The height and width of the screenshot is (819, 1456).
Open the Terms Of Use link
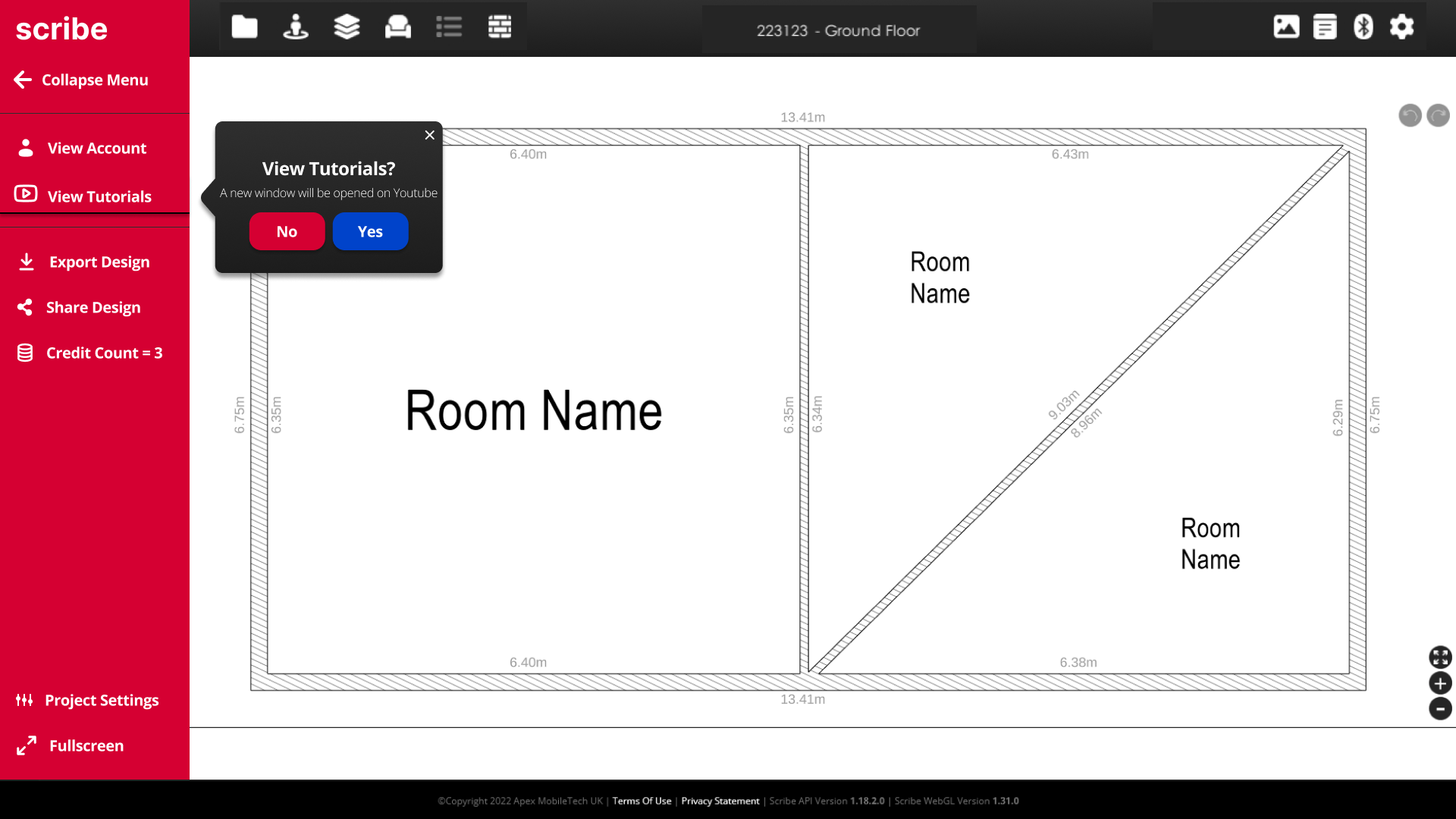pos(642,801)
